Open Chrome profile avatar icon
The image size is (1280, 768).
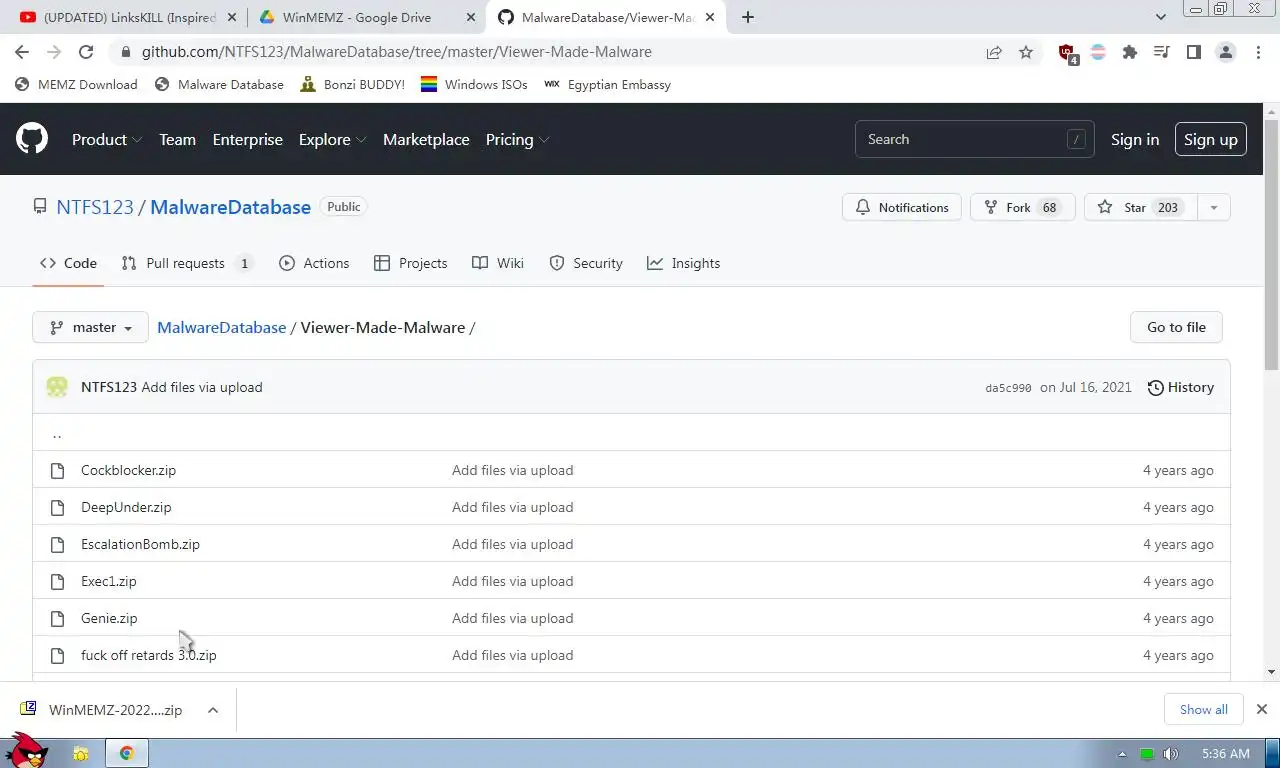pyautogui.click(x=1226, y=52)
